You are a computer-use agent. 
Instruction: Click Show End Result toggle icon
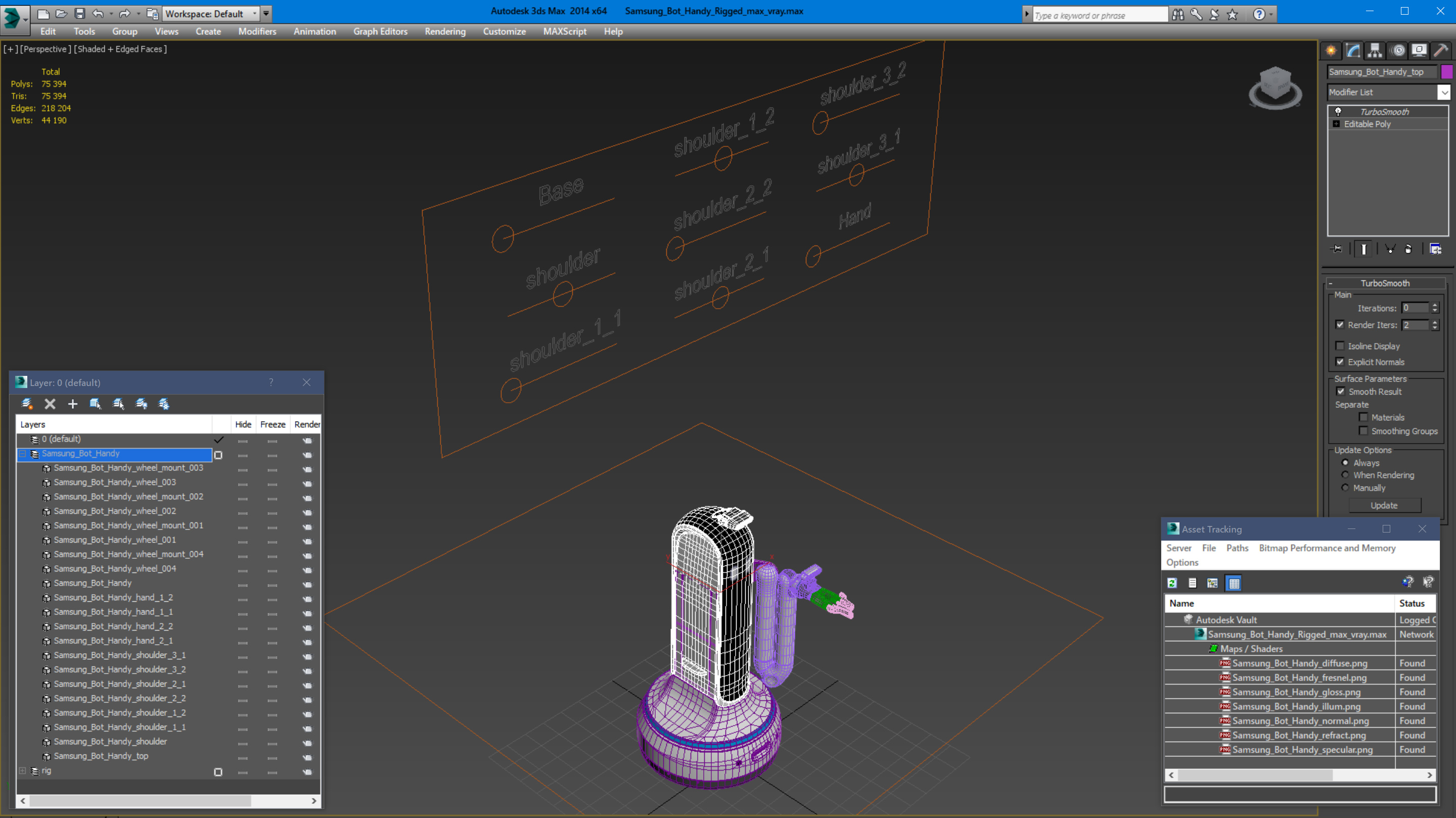(x=1364, y=249)
